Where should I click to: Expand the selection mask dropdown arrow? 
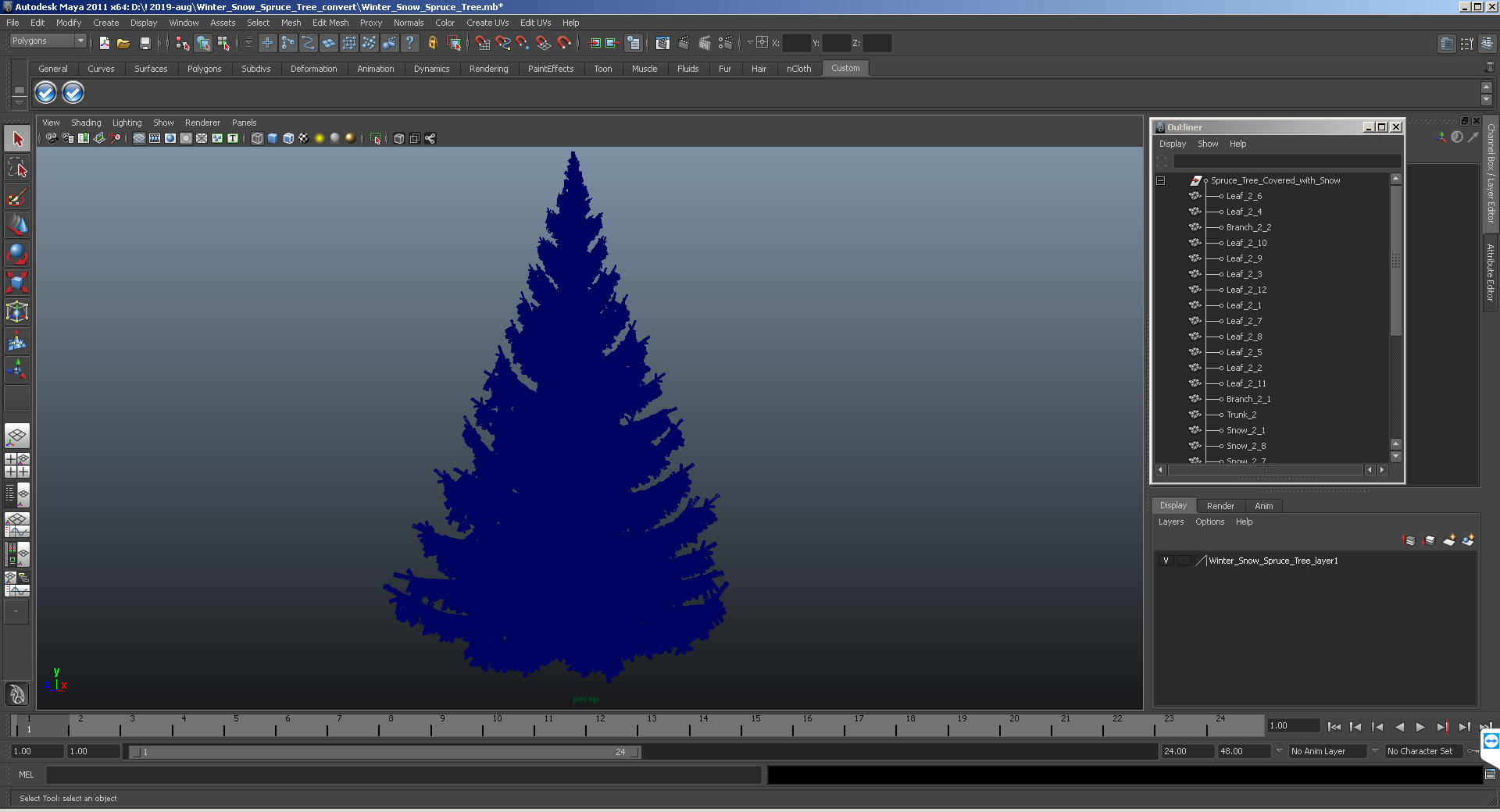click(x=249, y=43)
